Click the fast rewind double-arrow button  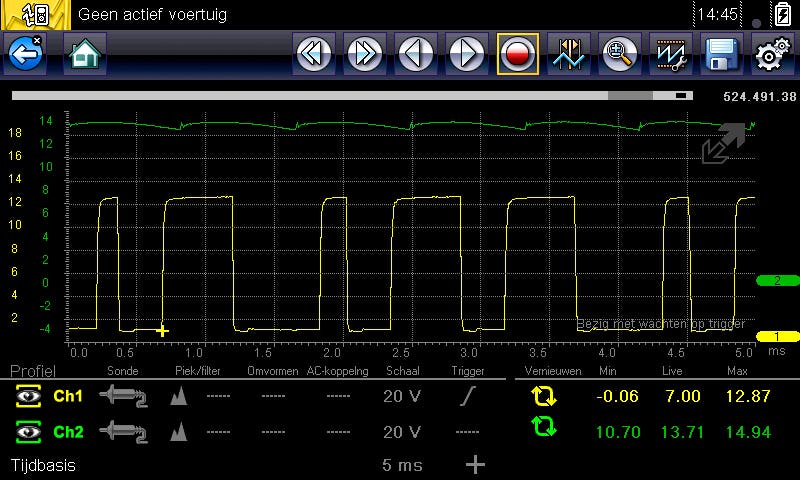314,55
